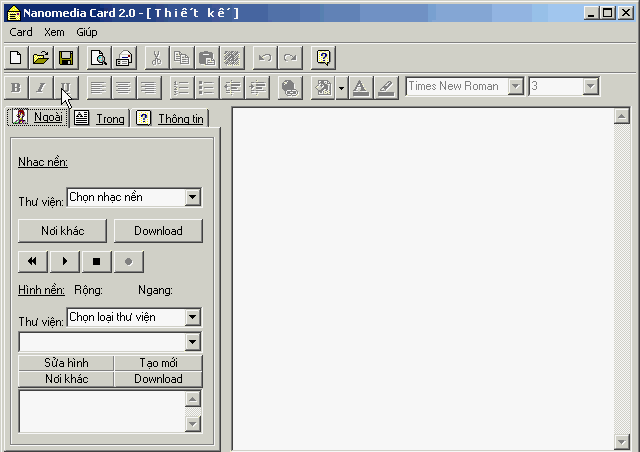Image resolution: width=640 pixels, height=452 pixels.
Task: Click the decrease indent icon
Action: point(231,87)
